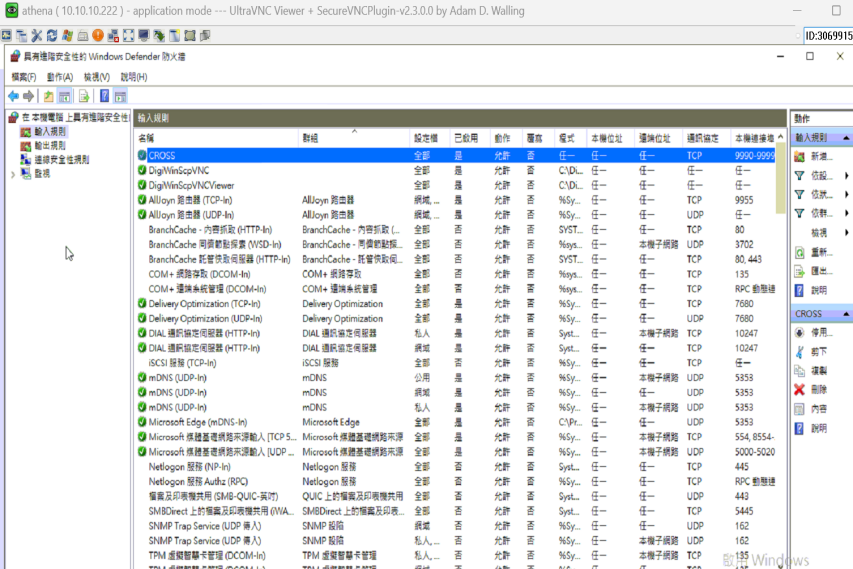
Task: Click 剪下 (cut) under CROSS actions
Action: [820, 352]
